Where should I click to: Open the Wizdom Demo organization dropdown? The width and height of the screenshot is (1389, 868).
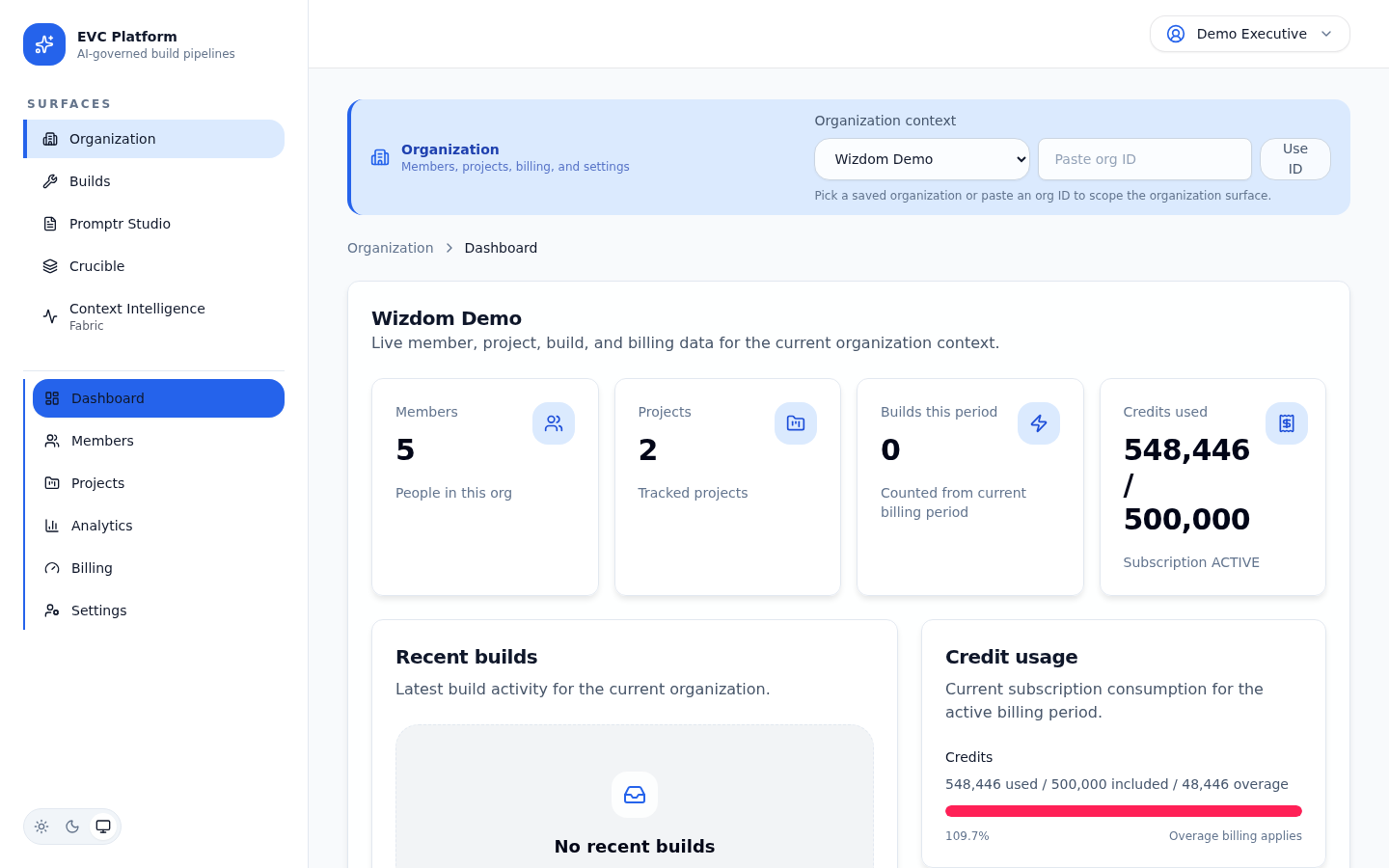coord(921,159)
